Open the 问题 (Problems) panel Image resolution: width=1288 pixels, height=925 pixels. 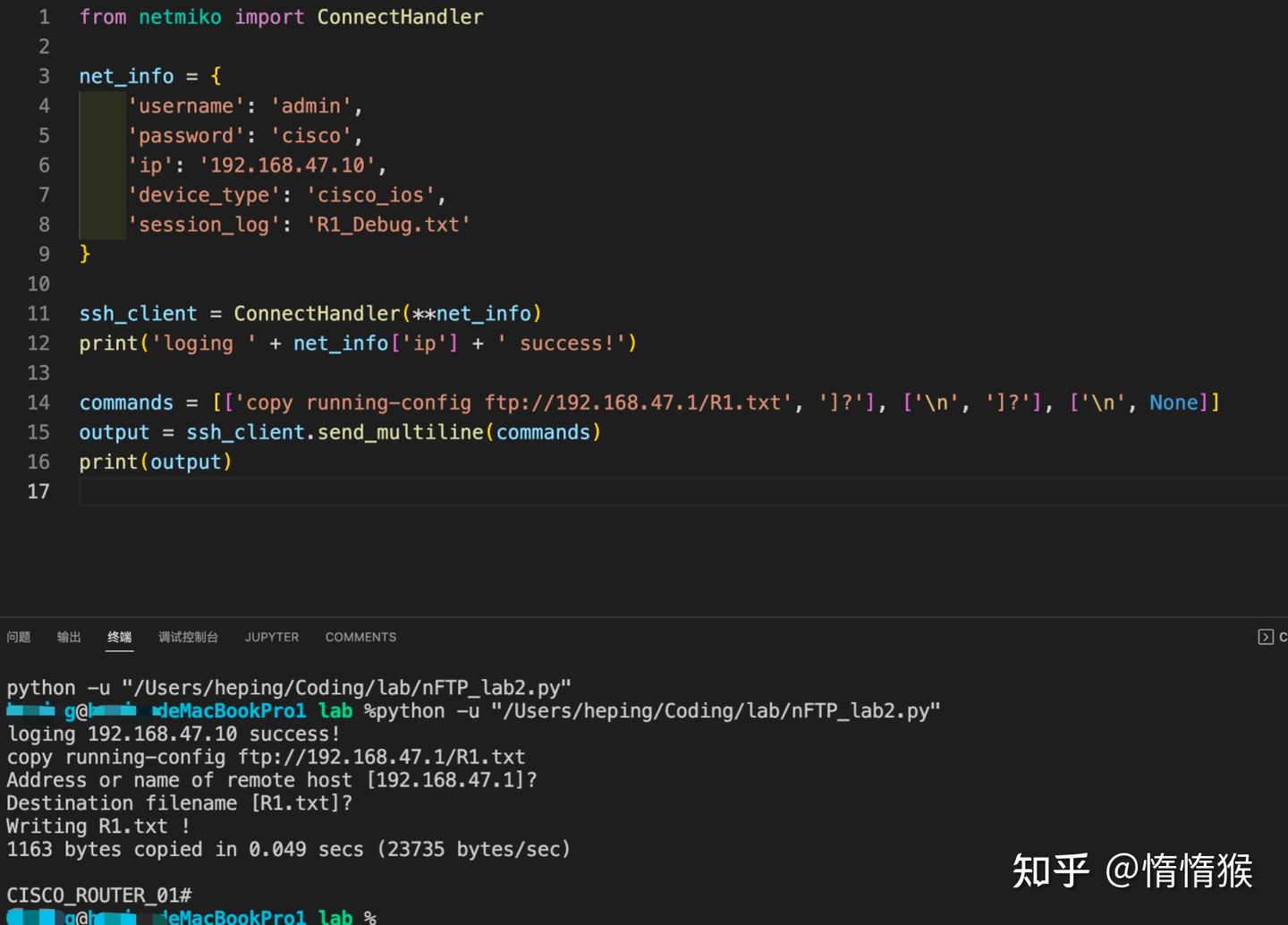coord(19,637)
